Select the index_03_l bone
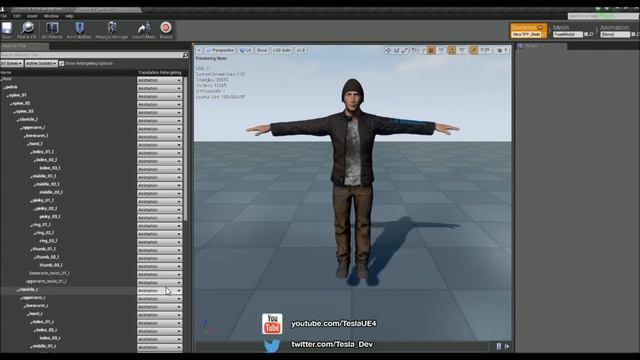The height and width of the screenshot is (360, 640). (50, 168)
